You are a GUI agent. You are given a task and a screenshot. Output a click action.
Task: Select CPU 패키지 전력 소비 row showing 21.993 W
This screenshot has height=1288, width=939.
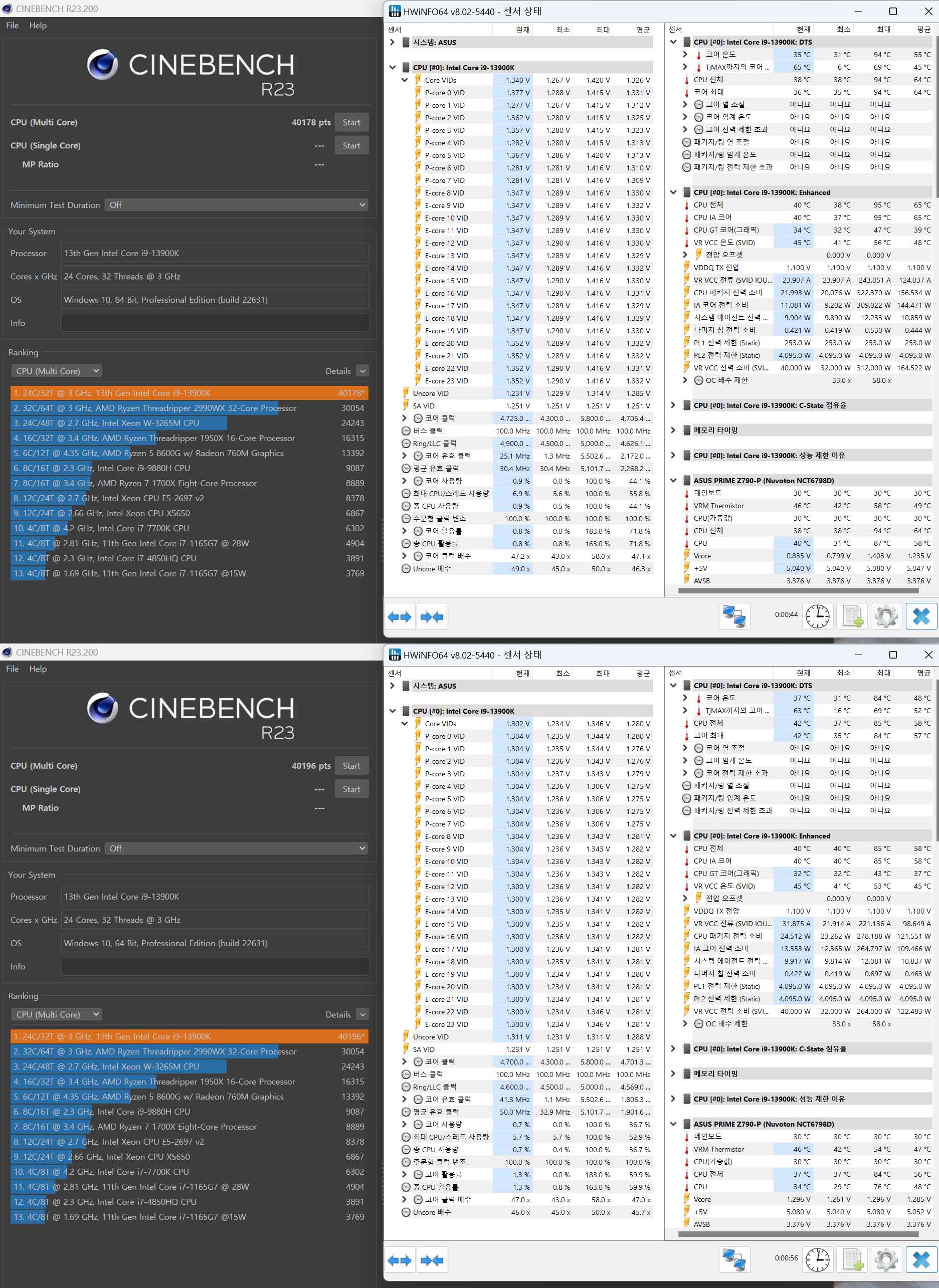tap(807, 293)
